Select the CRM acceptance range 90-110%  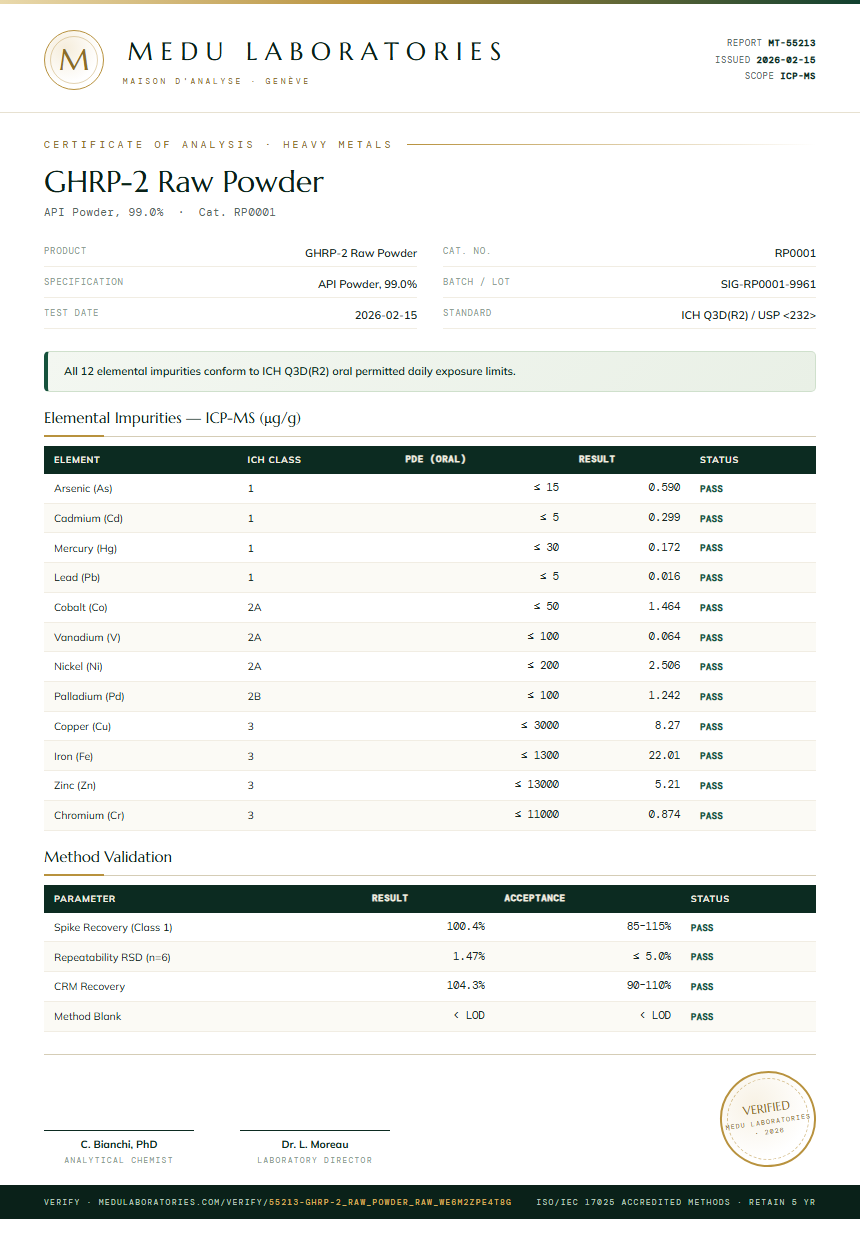(649, 986)
